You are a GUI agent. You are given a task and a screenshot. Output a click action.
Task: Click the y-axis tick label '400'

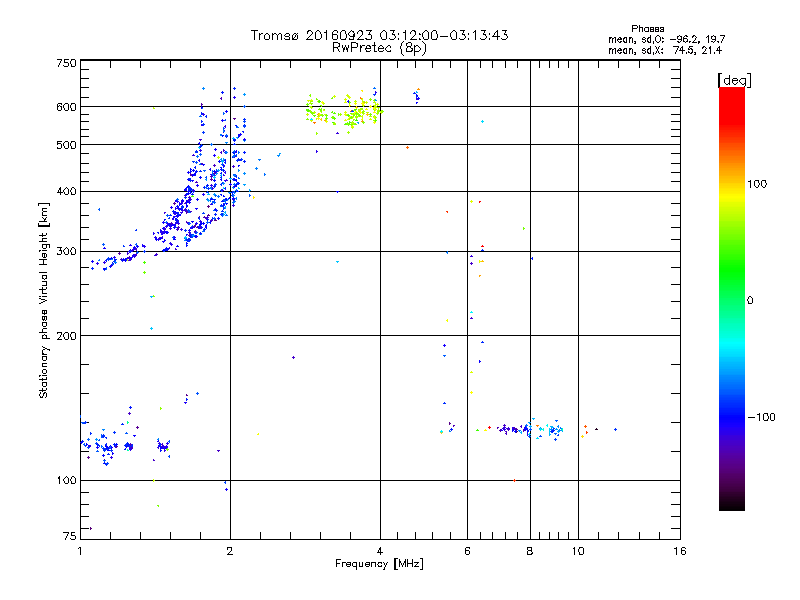point(66,192)
